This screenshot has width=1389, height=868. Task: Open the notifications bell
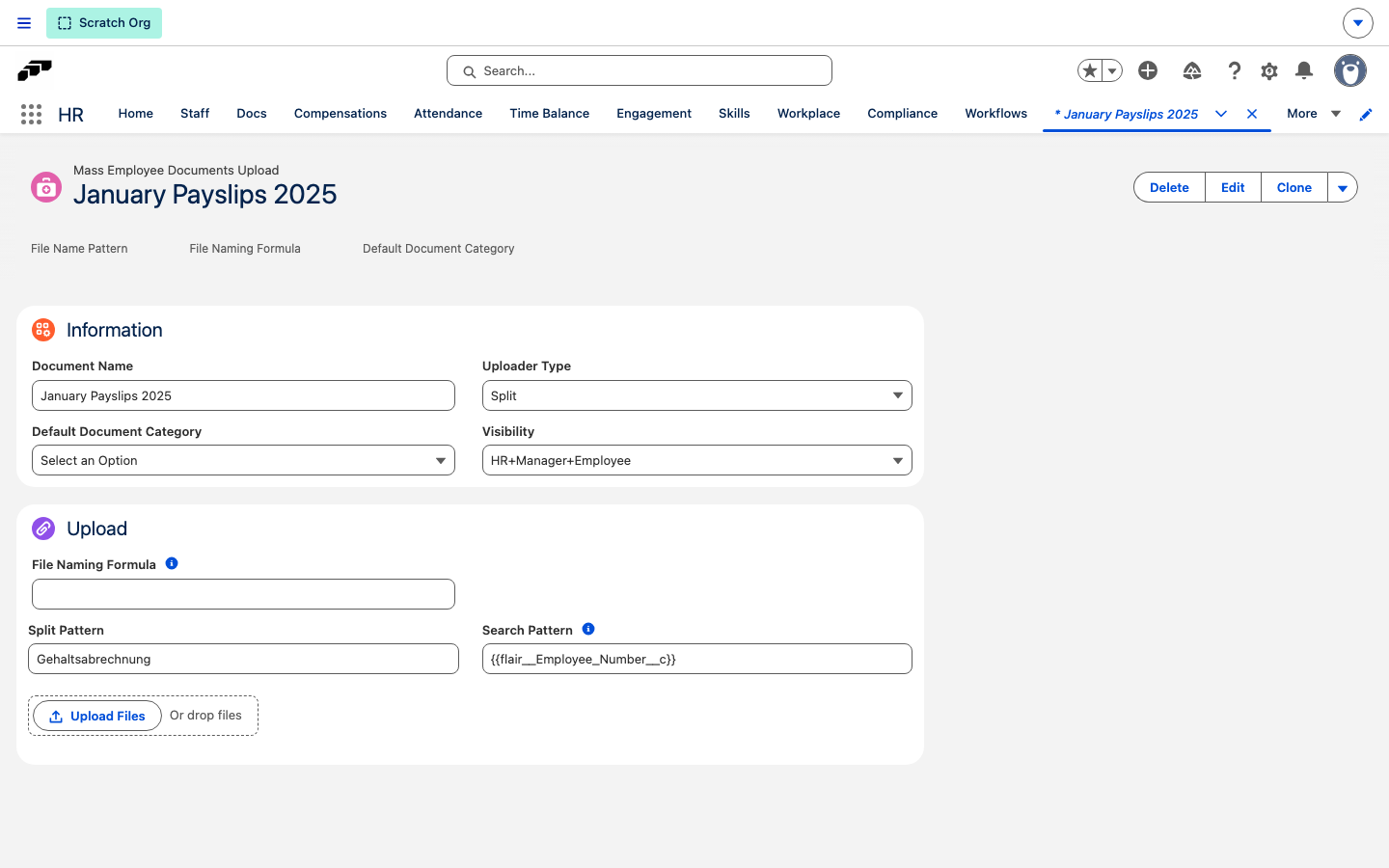pyautogui.click(x=1304, y=70)
